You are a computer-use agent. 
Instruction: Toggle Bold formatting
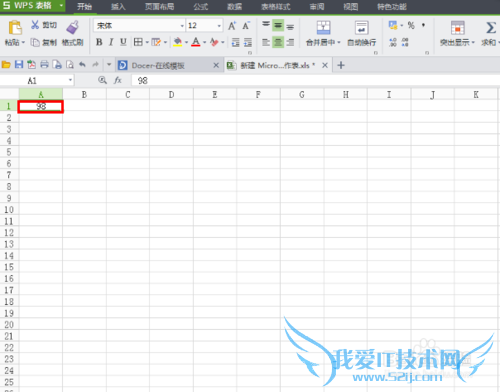[x=99, y=42]
